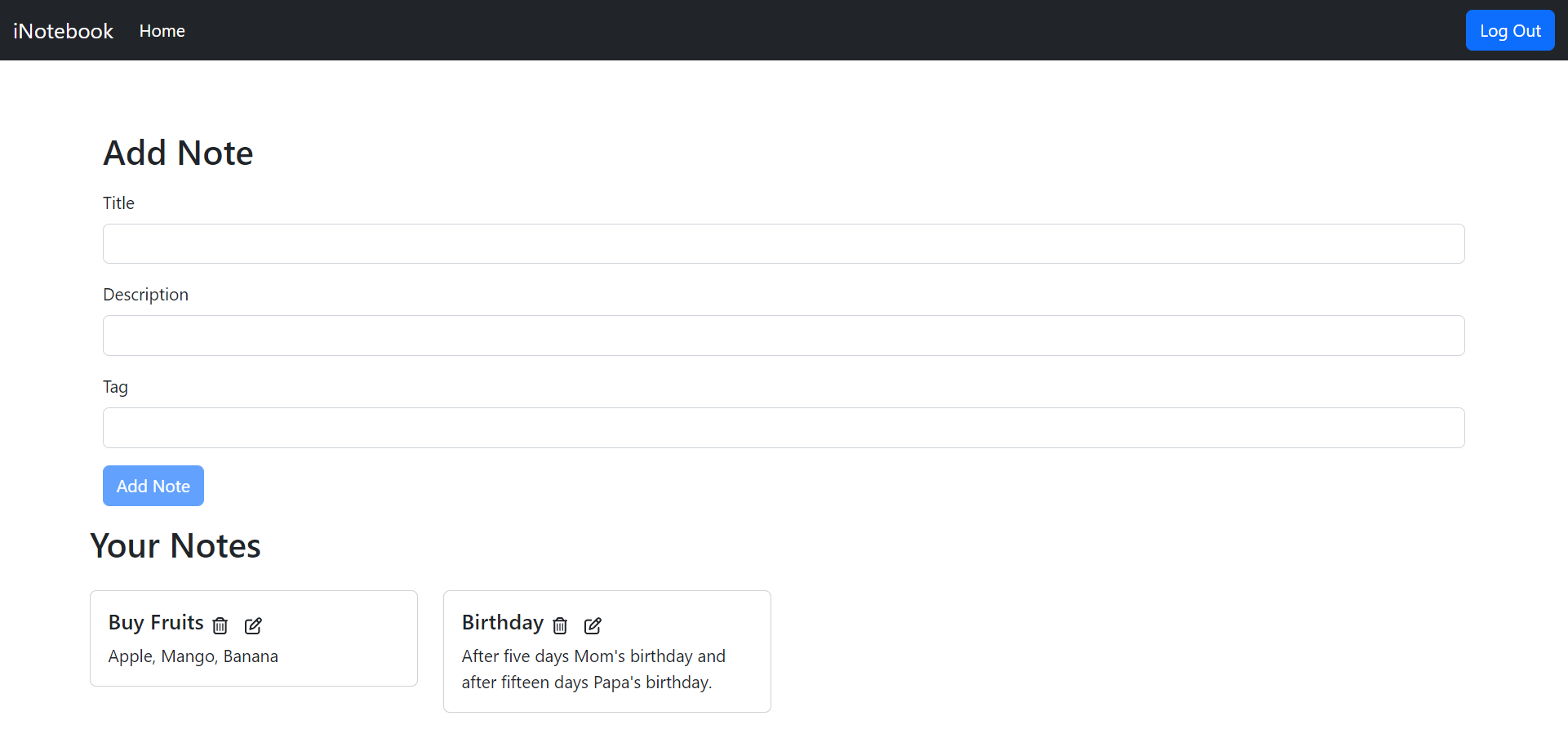Click inside the Title input field
The height and width of the screenshot is (747, 1568).
coord(784,243)
